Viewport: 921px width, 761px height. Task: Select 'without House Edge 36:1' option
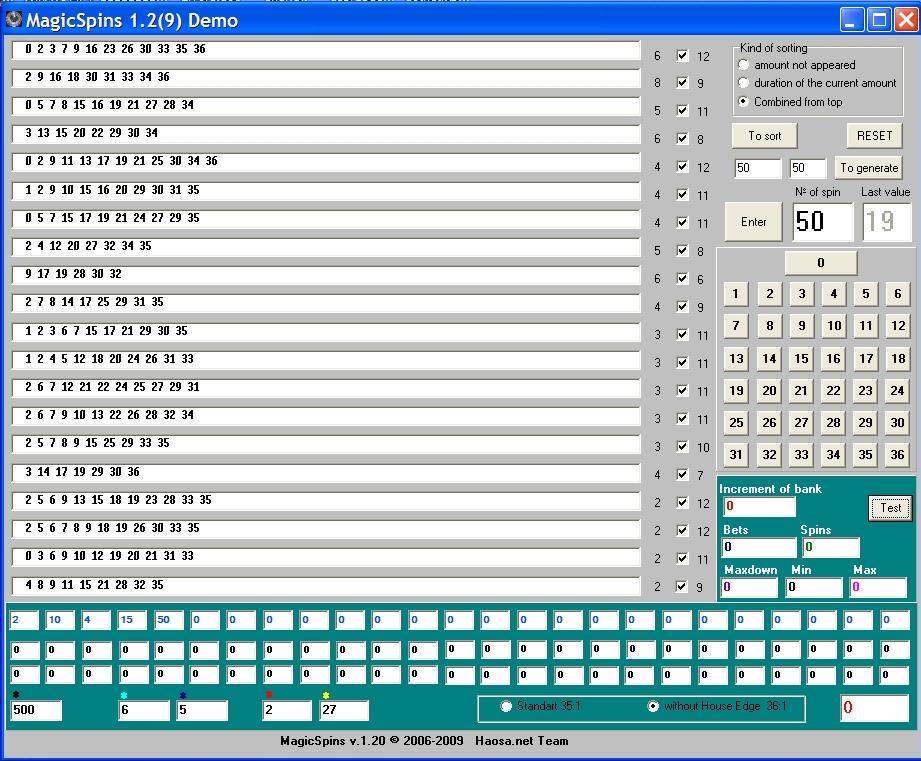coord(653,706)
